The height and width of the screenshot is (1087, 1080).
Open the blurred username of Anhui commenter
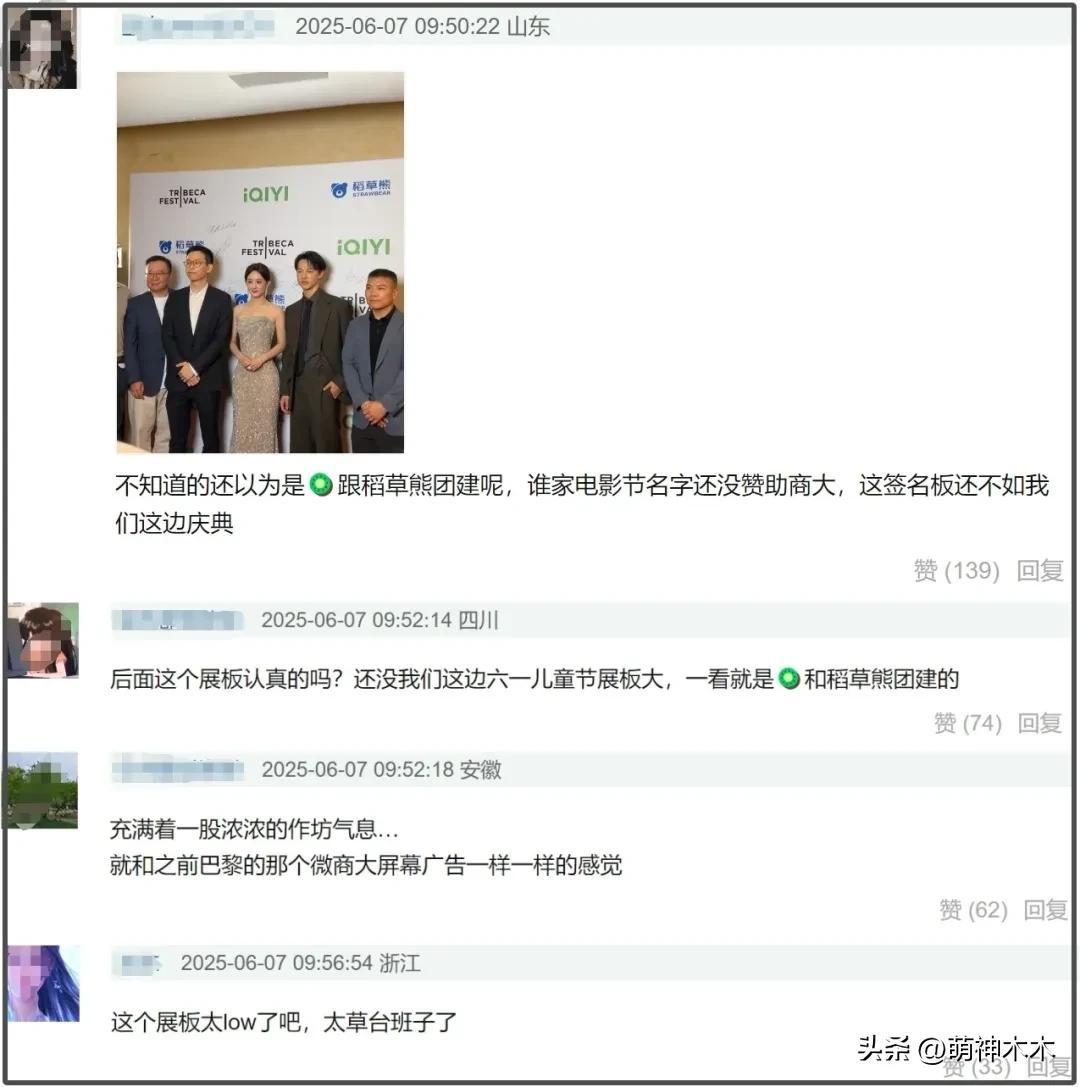pyautogui.click(x=178, y=769)
